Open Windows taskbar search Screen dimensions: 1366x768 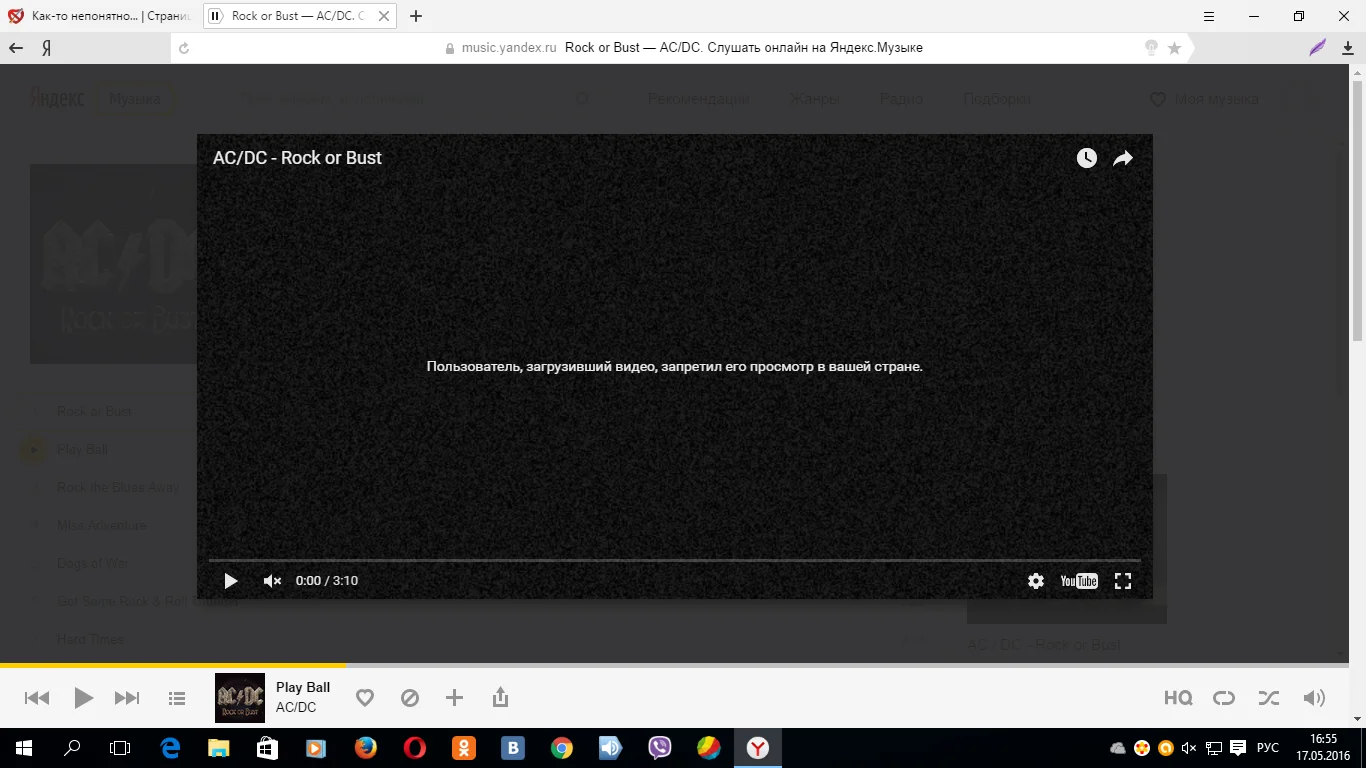(x=72, y=748)
